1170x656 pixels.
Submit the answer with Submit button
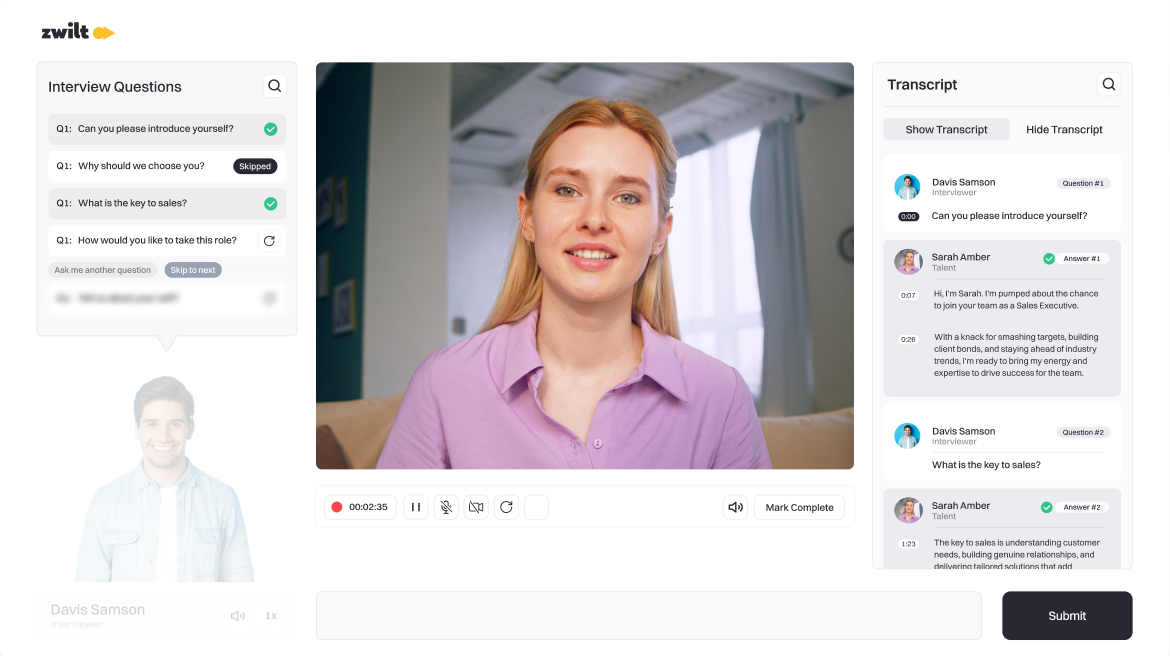[x=1067, y=616]
